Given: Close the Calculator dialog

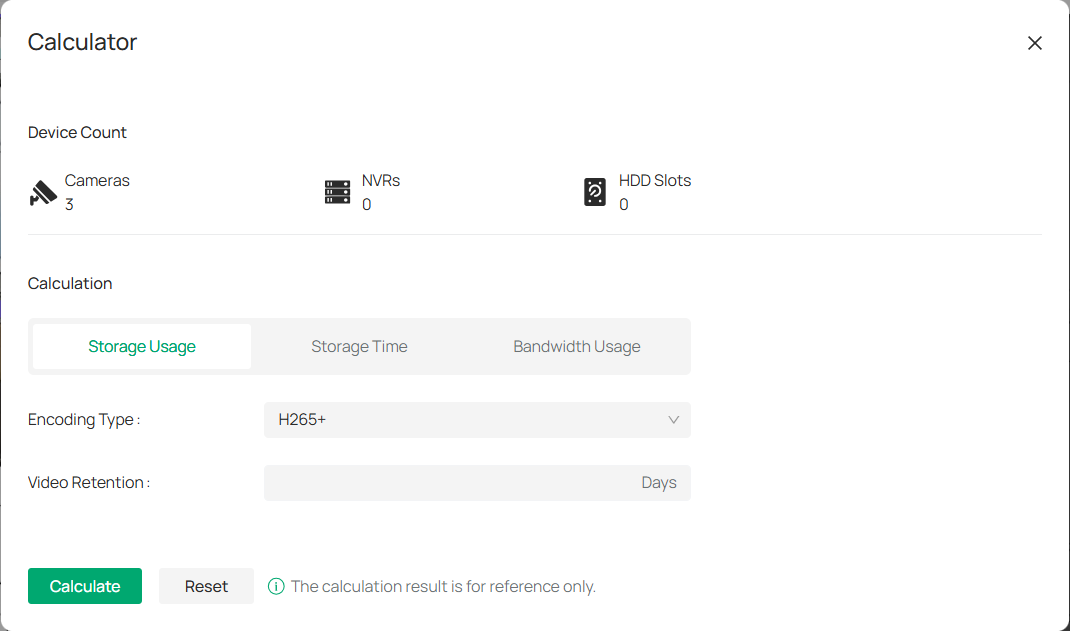Looking at the screenshot, I should tap(1034, 43).
